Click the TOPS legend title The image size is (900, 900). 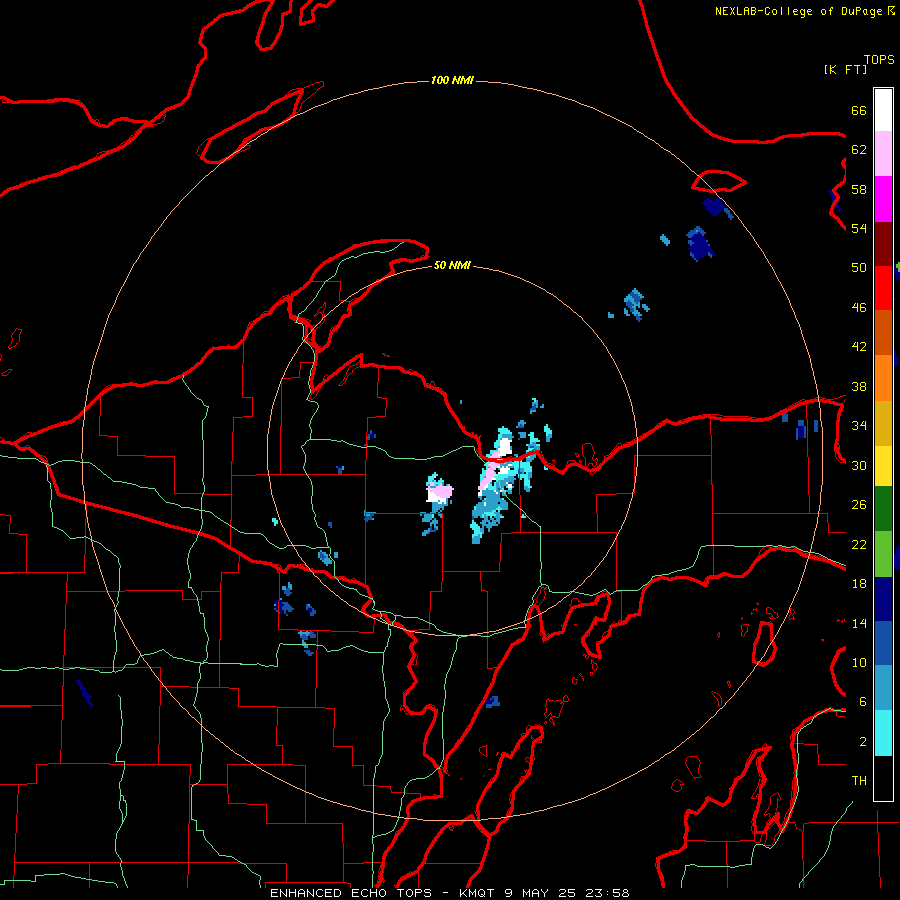(x=879, y=60)
